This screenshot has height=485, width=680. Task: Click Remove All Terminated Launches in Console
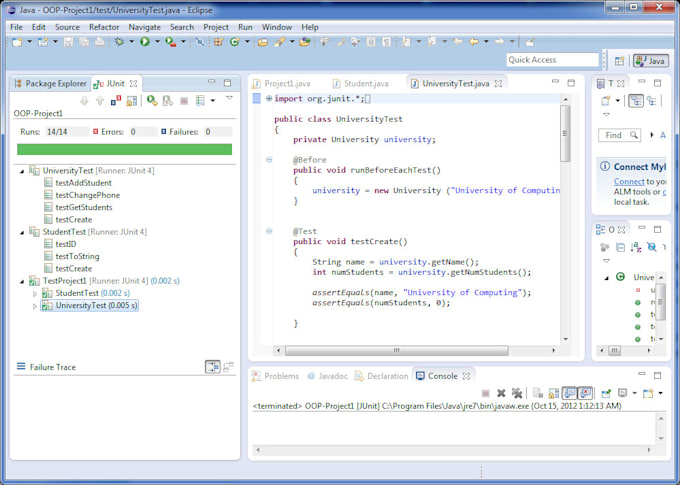[516, 393]
